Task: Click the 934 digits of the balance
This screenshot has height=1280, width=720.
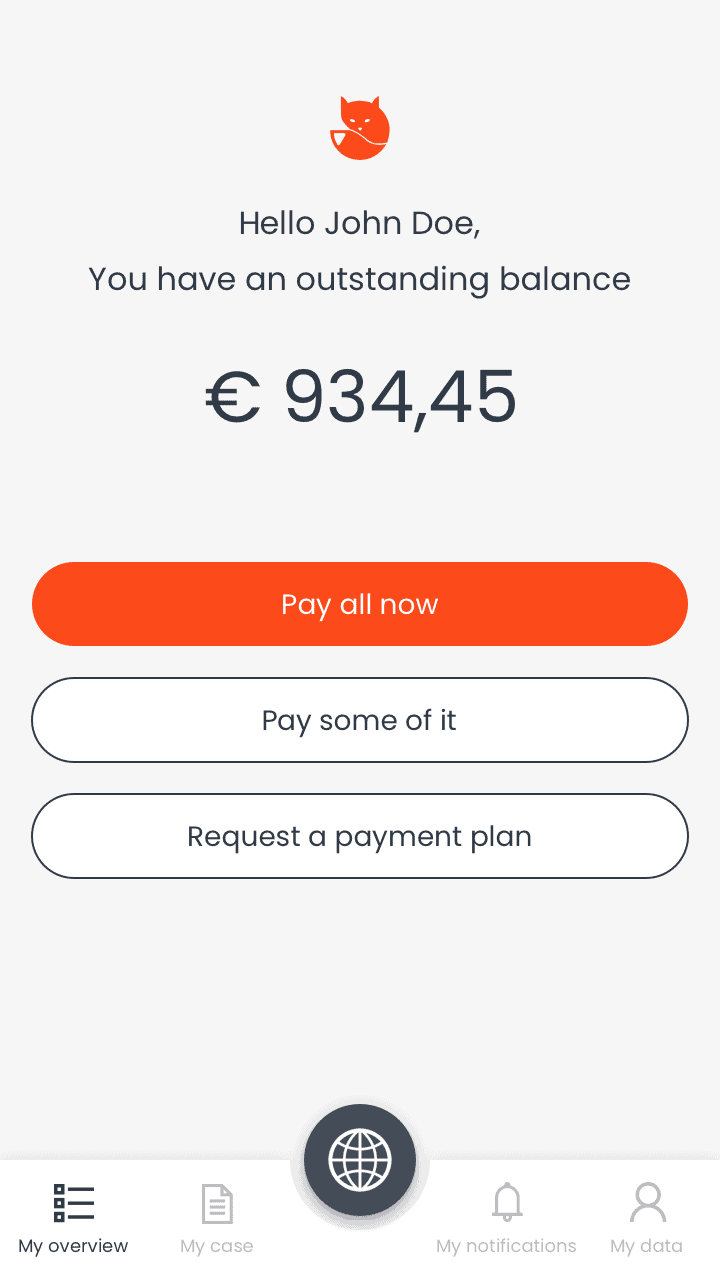Action: click(x=345, y=396)
